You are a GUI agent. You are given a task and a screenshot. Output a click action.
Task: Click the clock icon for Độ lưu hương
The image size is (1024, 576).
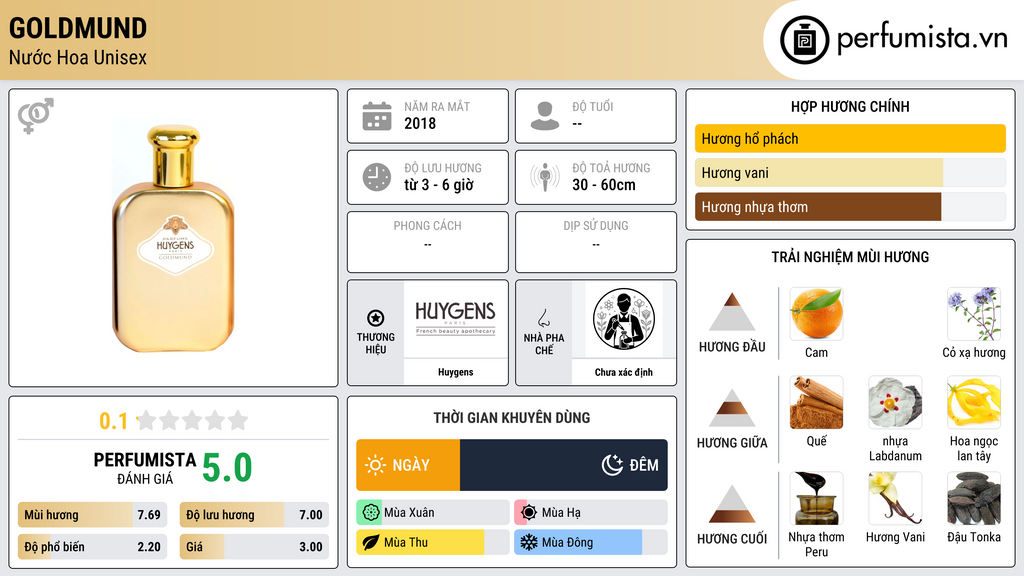(377, 177)
